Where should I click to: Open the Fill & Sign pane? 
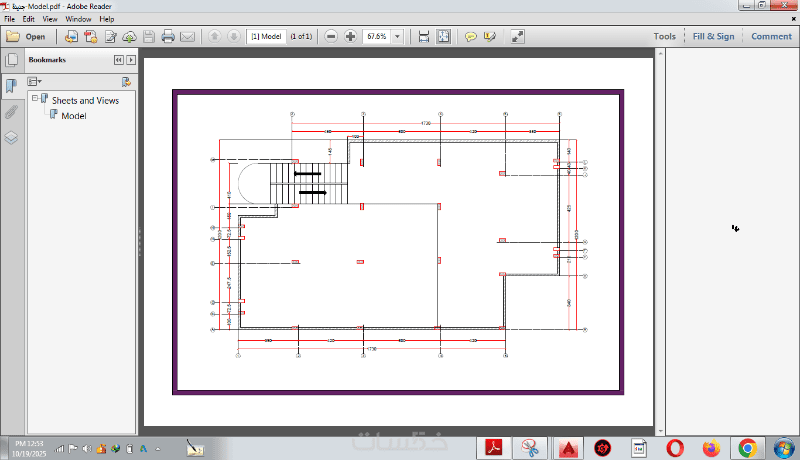pyautogui.click(x=713, y=36)
